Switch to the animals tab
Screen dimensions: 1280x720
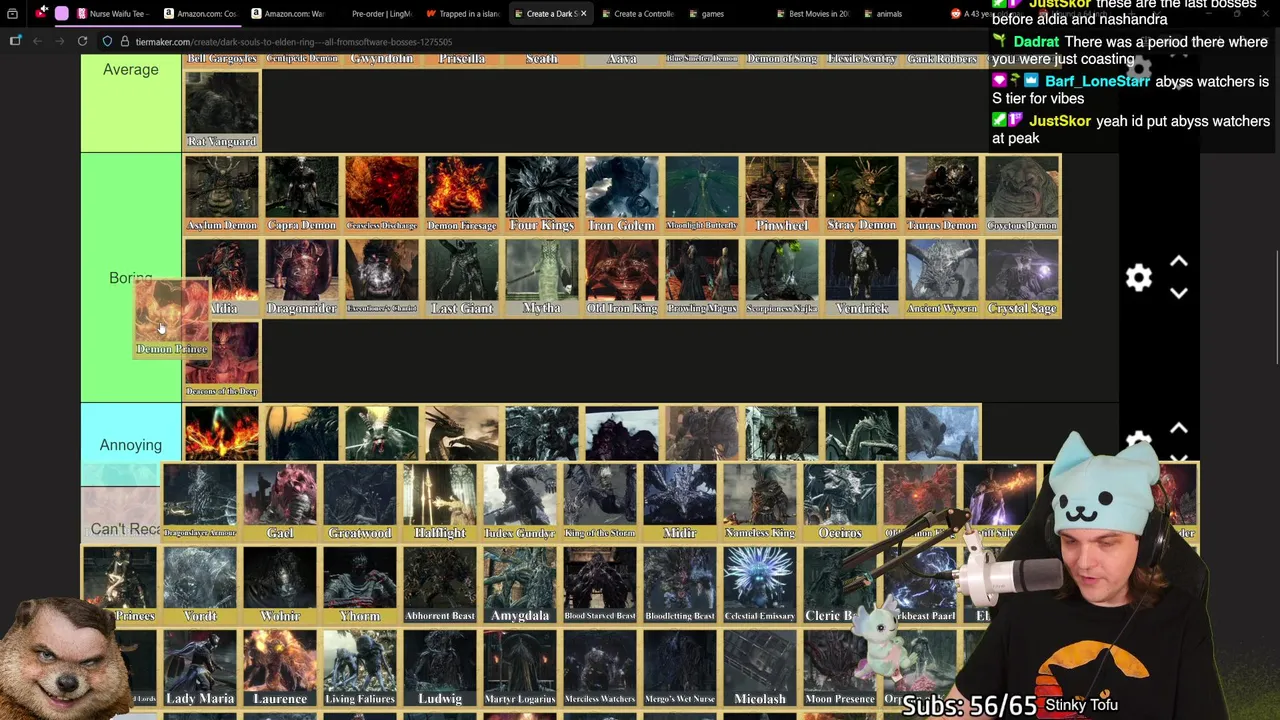(x=889, y=14)
